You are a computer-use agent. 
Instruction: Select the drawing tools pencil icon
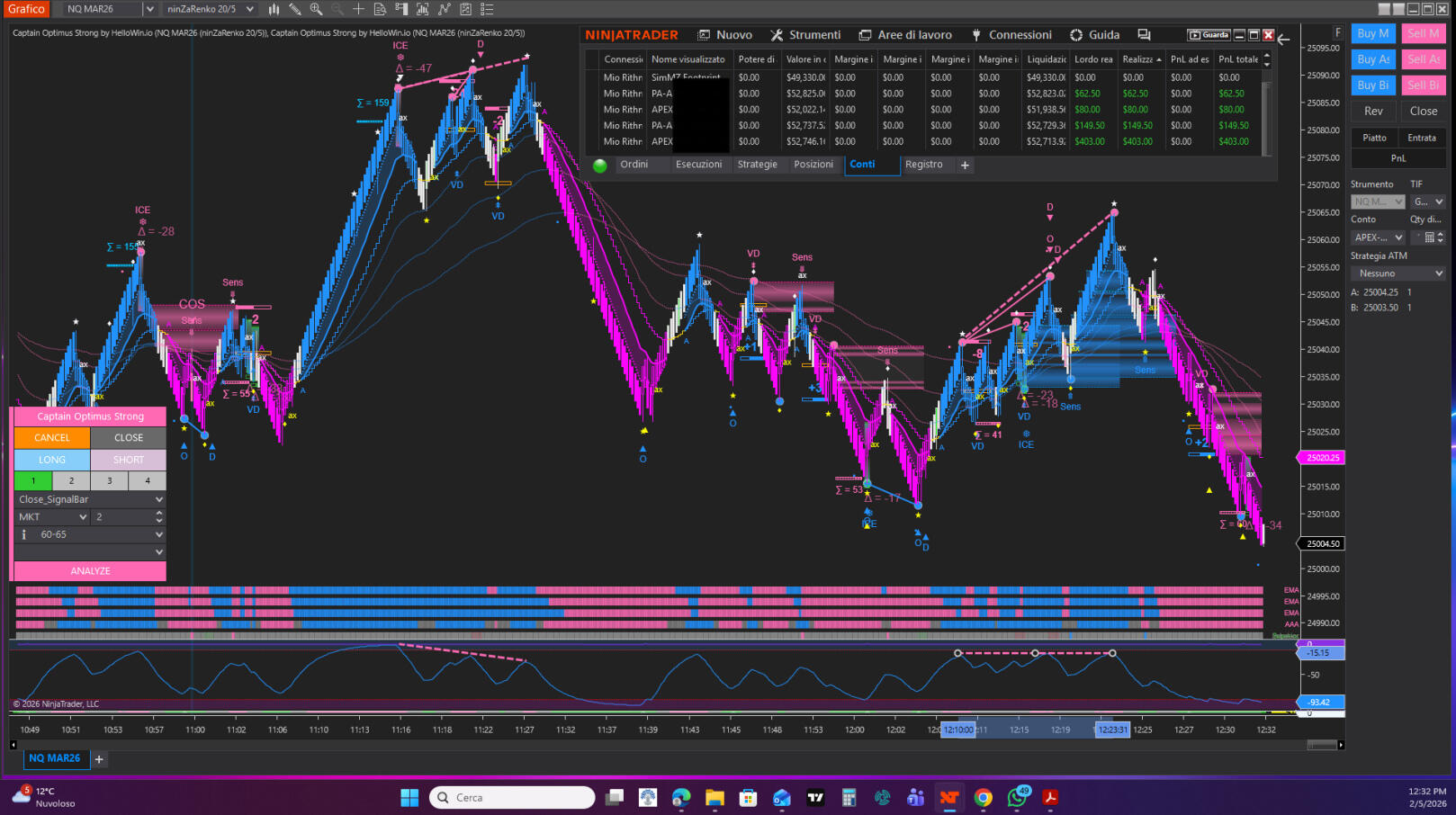click(294, 9)
